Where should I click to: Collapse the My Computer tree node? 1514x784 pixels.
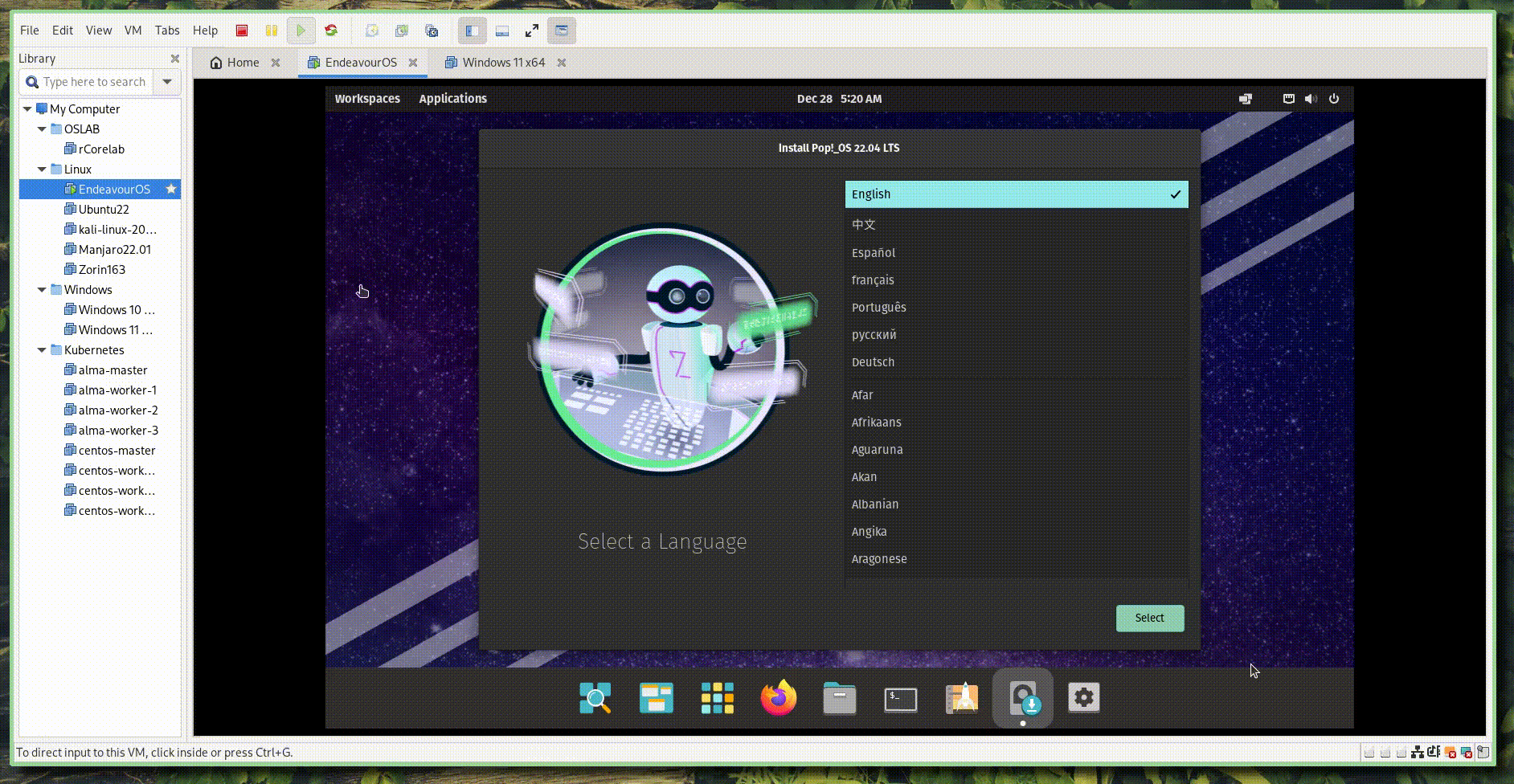pyautogui.click(x=27, y=108)
